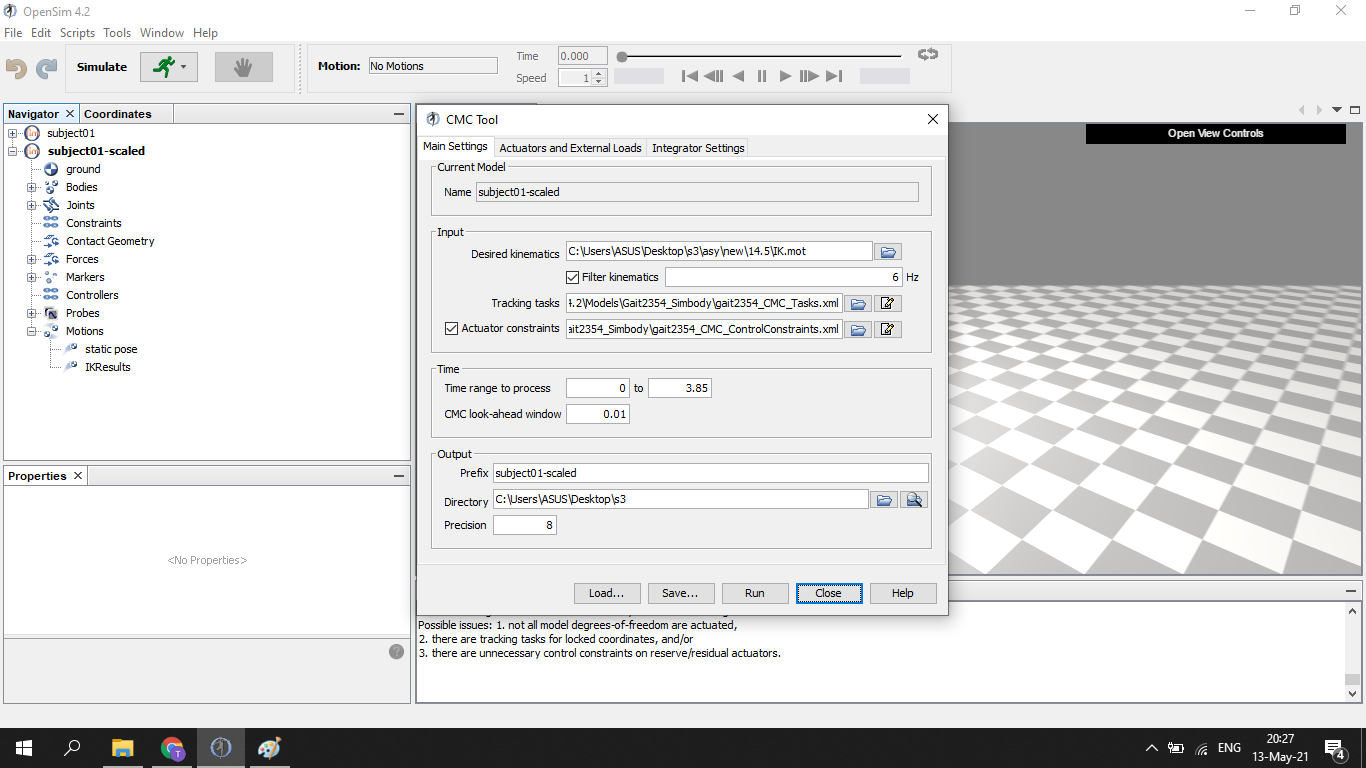Viewport: 1366px width, 768px height.
Task: Expand the Probes node
Action: (x=31, y=313)
